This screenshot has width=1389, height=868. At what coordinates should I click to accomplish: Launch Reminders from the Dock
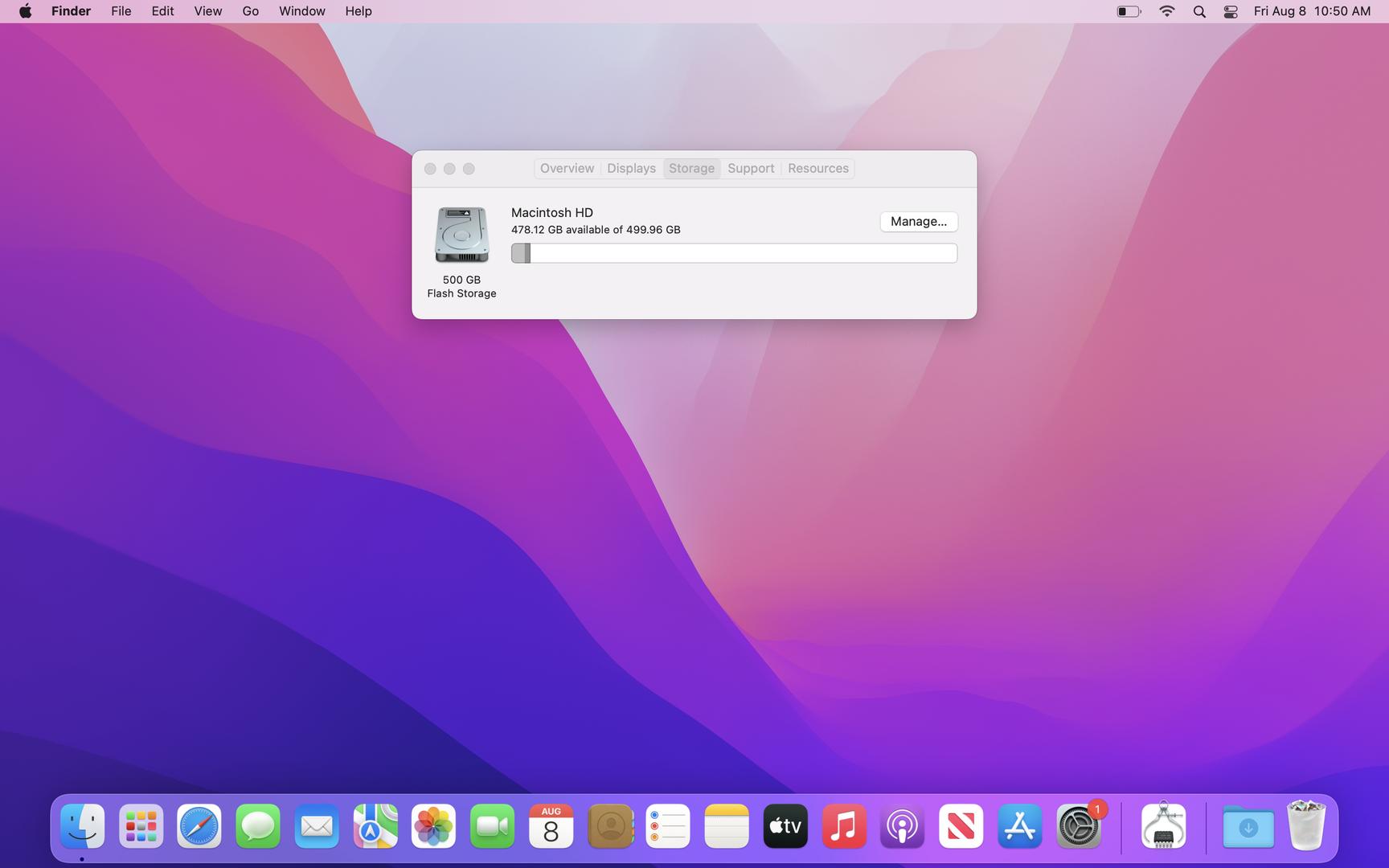[x=668, y=826]
